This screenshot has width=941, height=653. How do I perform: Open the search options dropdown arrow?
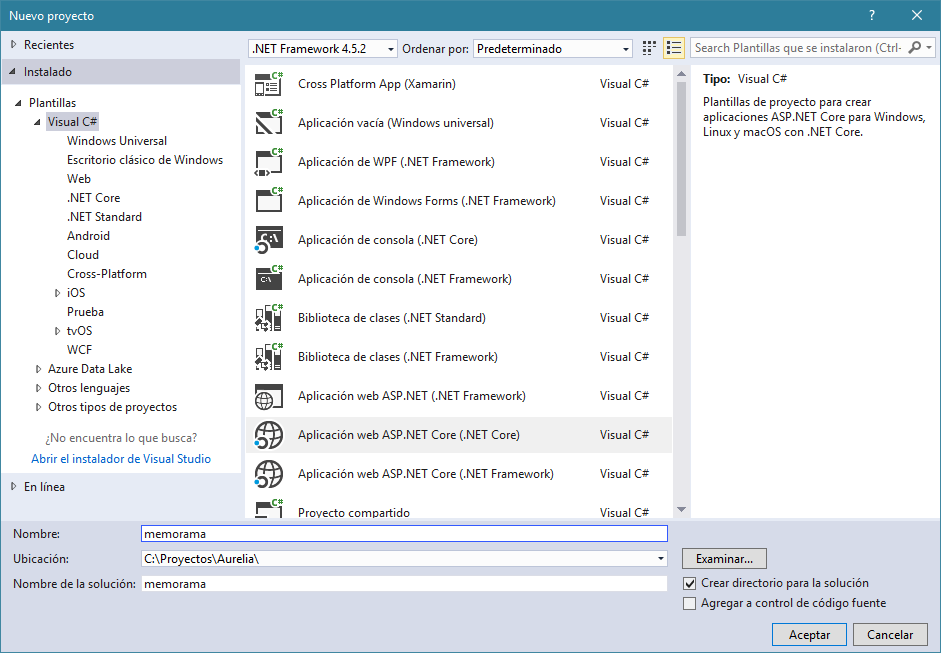coord(929,47)
